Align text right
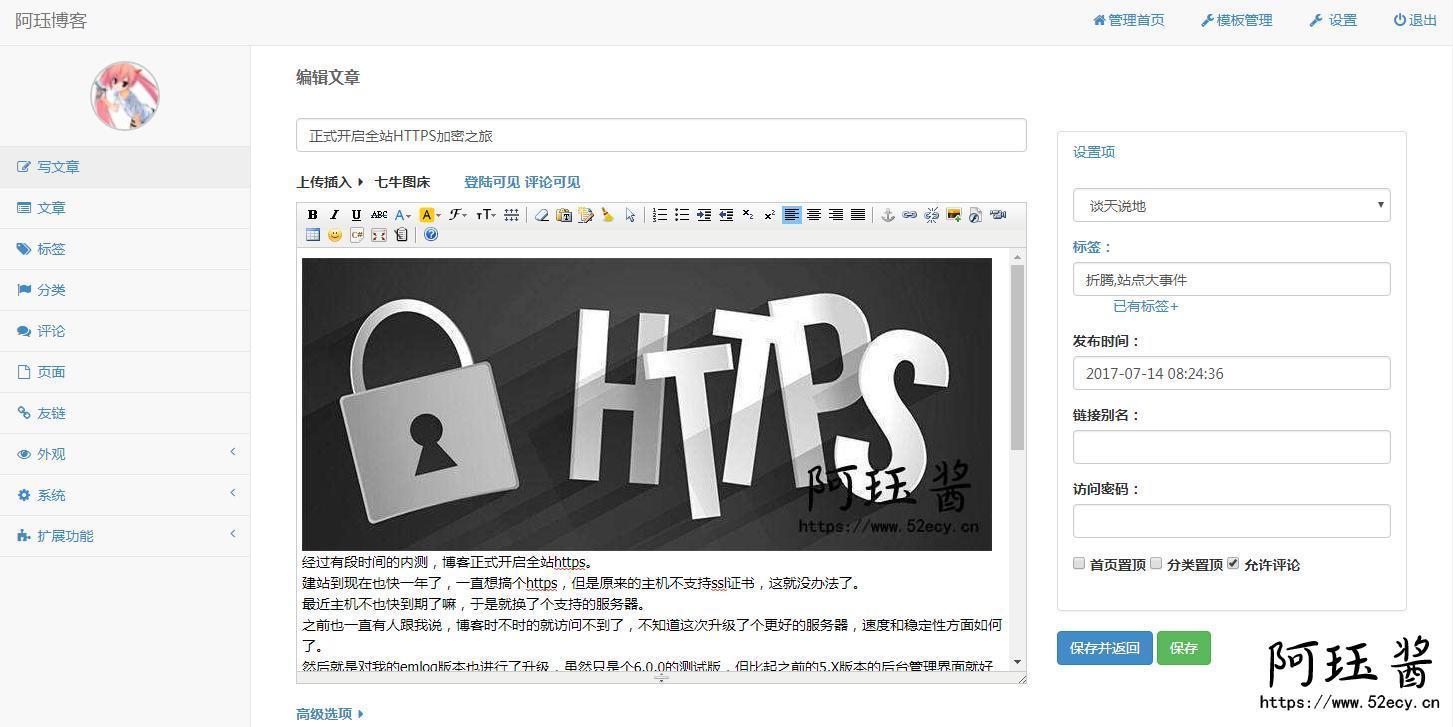The width and height of the screenshot is (1453, 727). point(836,214)
